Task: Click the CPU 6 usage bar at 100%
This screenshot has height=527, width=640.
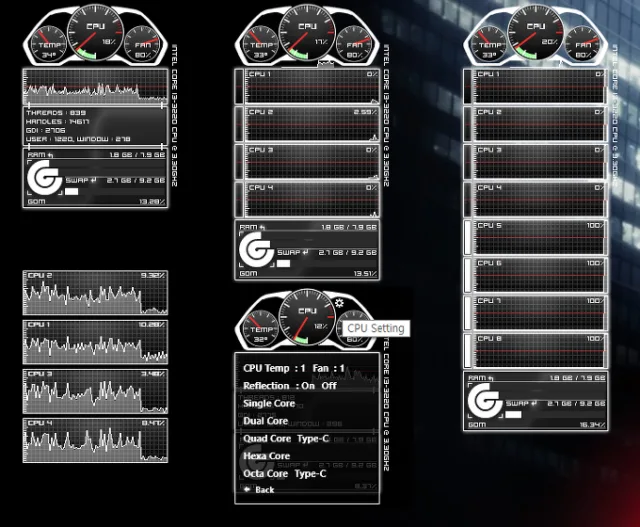Action: click(x=467, y=275)
